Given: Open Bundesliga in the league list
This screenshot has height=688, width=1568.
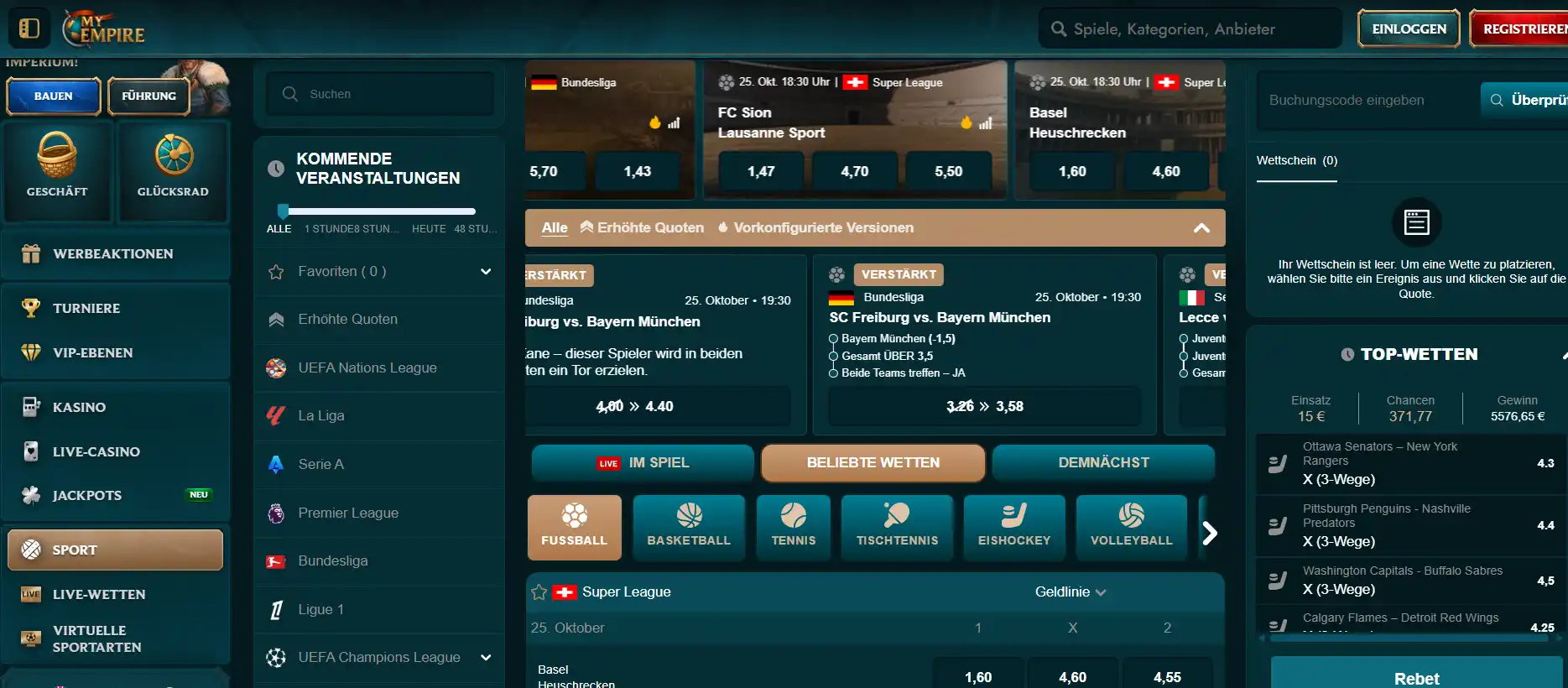Looking at the screenshot, I should (x=379, y=560).
